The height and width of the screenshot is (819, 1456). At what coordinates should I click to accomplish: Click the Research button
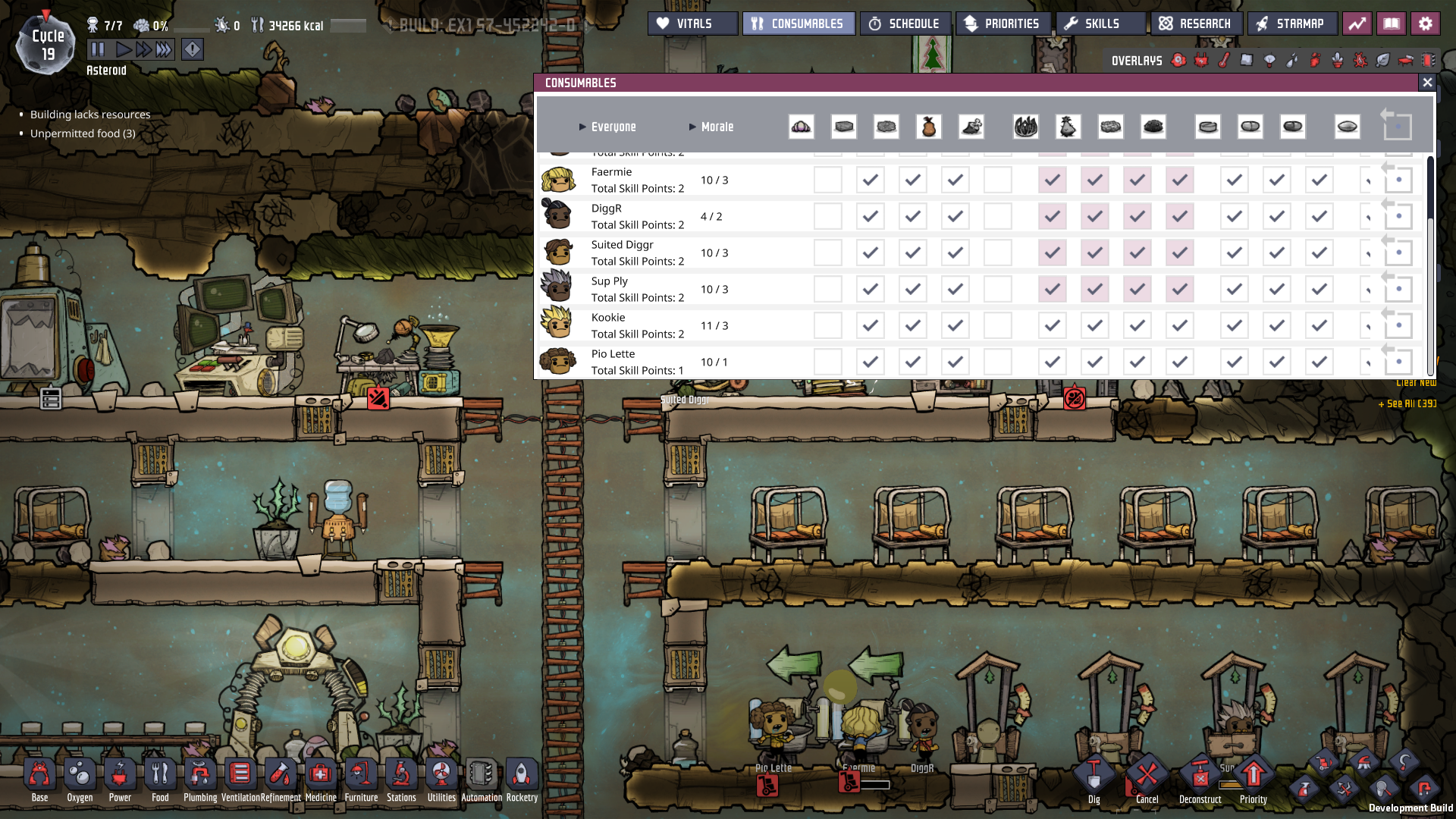pos(1196,24)
